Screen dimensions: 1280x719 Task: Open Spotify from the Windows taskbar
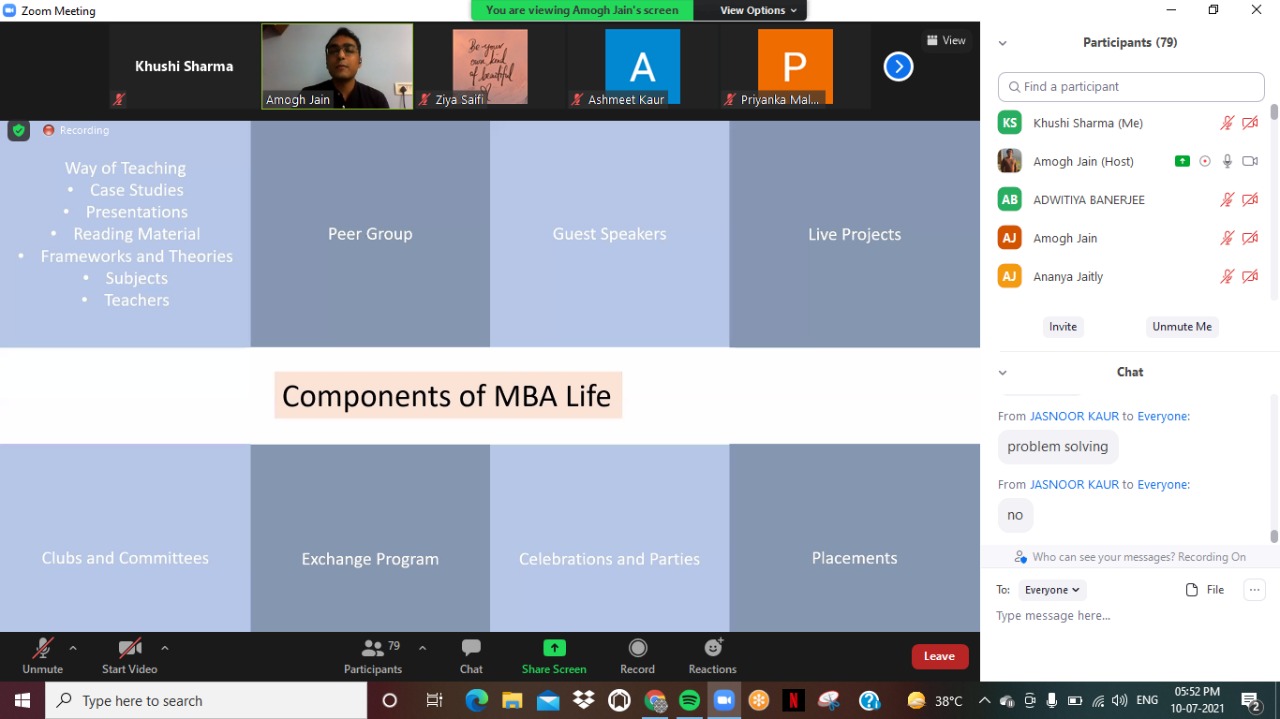coord(689,700)
